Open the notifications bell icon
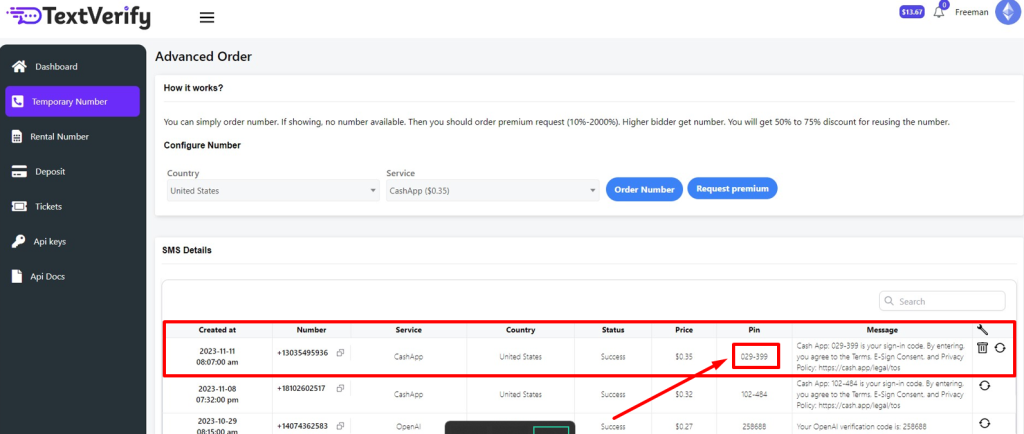The image size is (1024, 434). (x=938, y=13)
